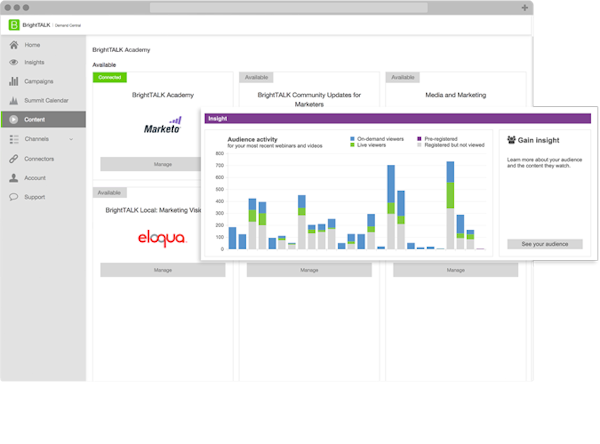Screen dimensions: 600x444
Task: Click the Live viewers green legend swatch
Action: click(x=352, y=145)
